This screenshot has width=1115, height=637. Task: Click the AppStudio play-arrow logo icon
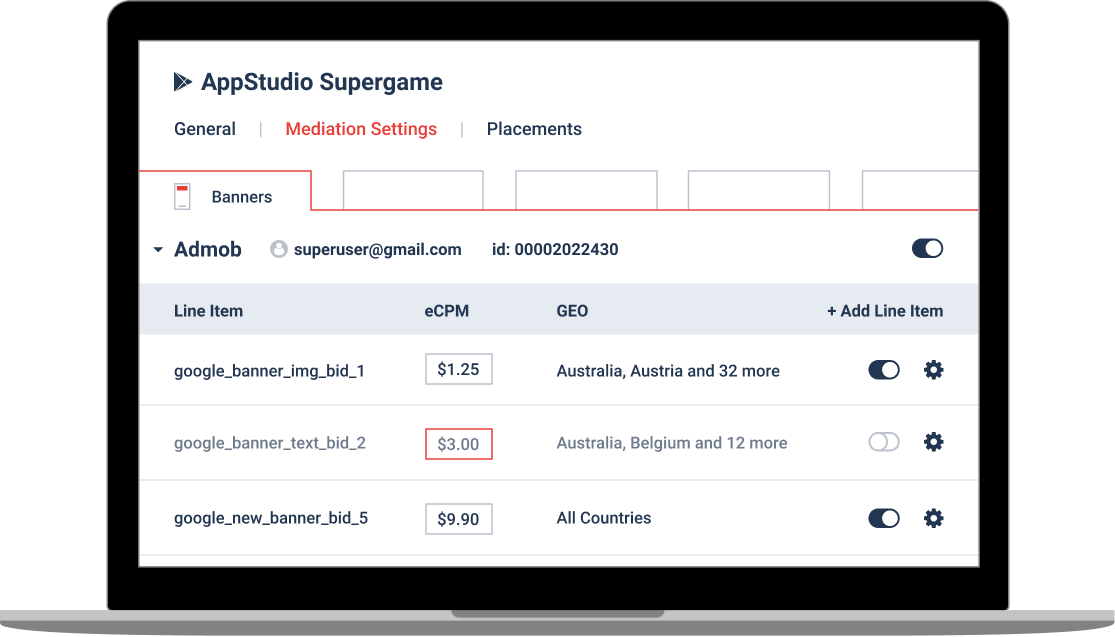183,82
